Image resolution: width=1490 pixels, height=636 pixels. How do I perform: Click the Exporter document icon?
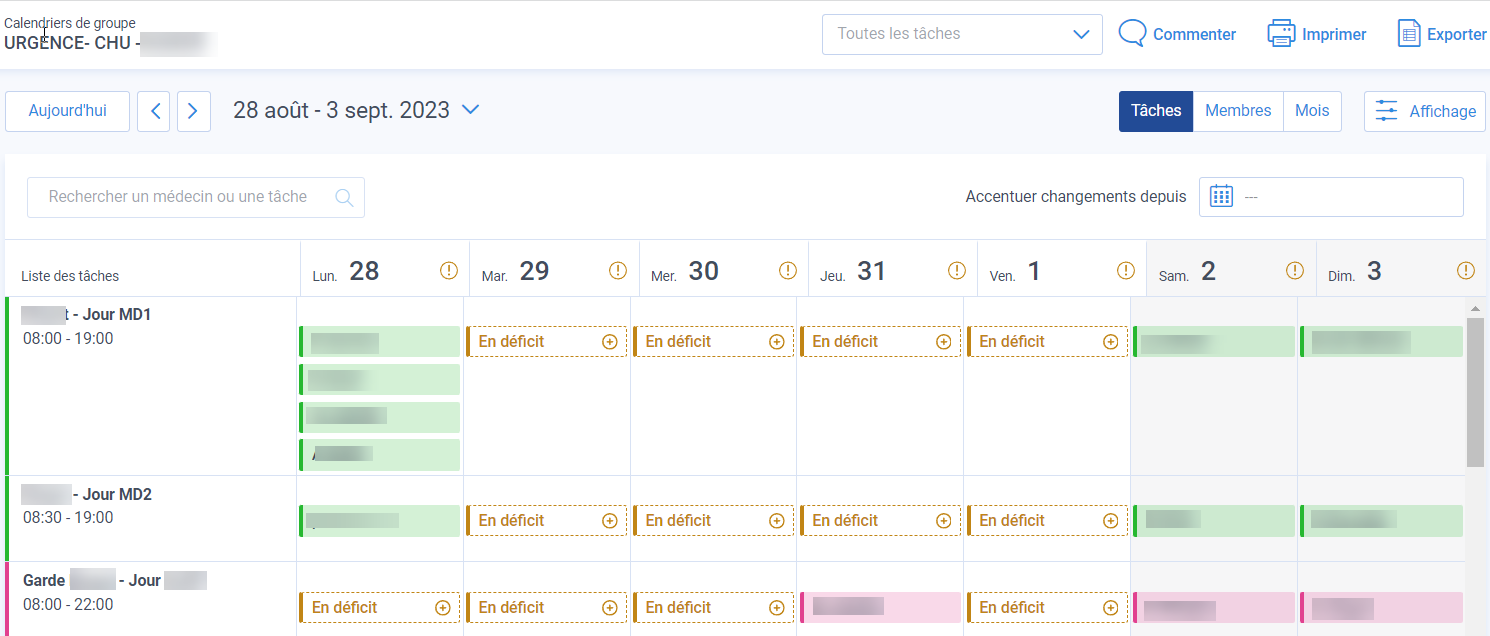tap(1409, 34)
